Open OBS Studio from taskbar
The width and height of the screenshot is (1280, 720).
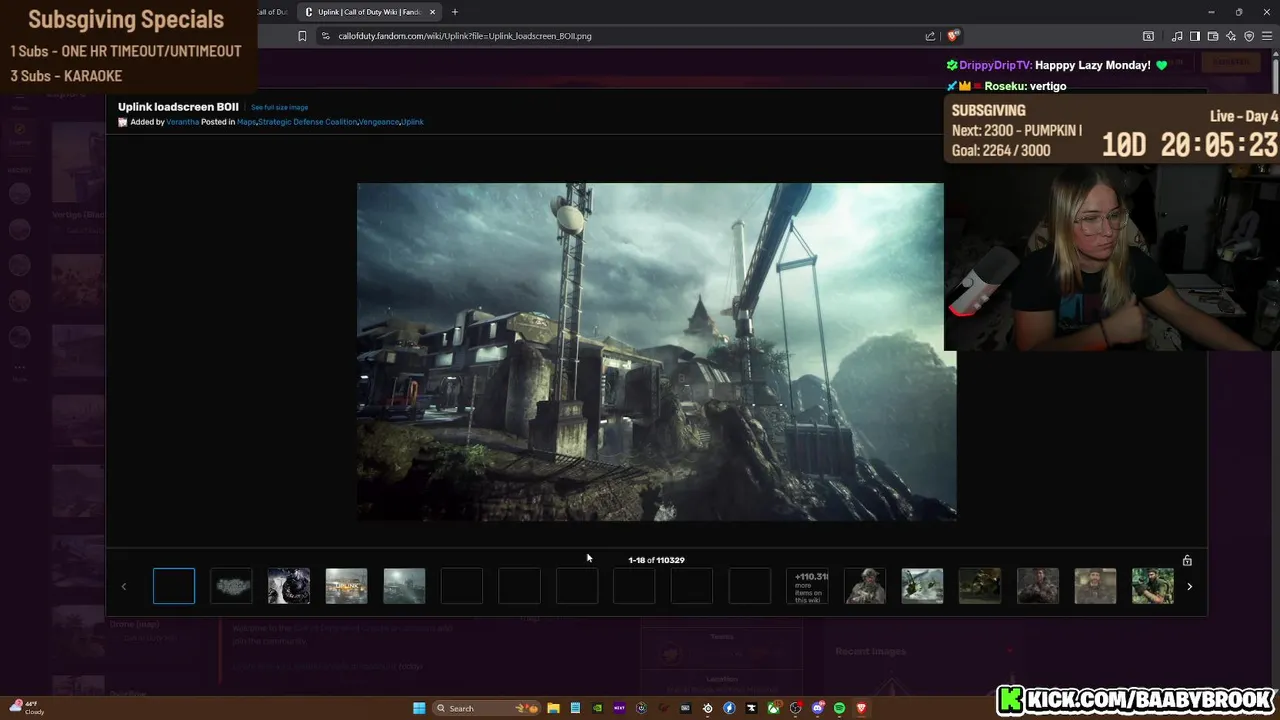(796, 708)
